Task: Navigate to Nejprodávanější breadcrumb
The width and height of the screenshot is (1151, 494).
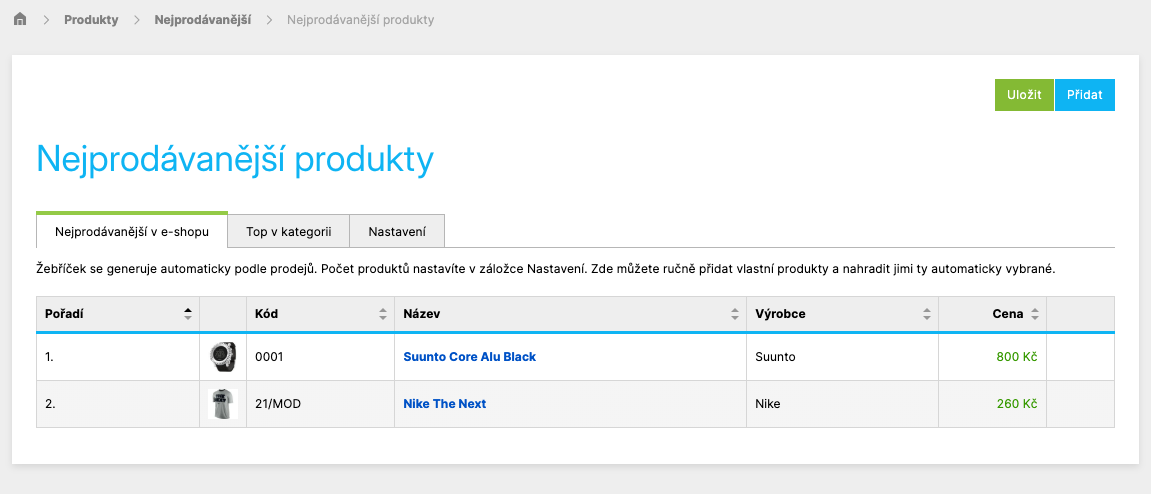Action: [x=203, y=20]
